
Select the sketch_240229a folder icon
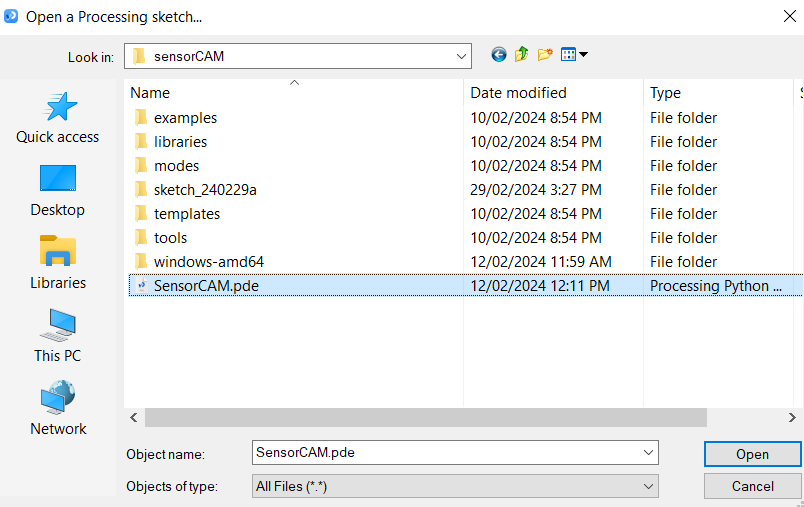point(140,190)
